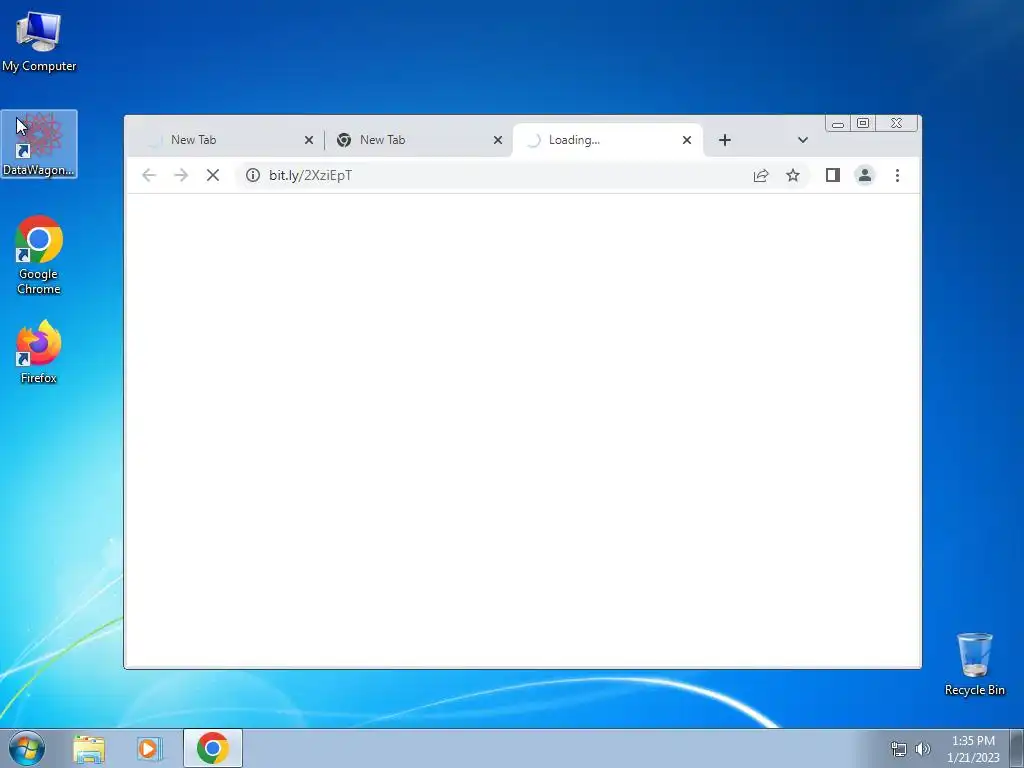This screenshot has width=1024, height=768.
Task: Select the Loading... tab
Action: [x=607, y=140]
